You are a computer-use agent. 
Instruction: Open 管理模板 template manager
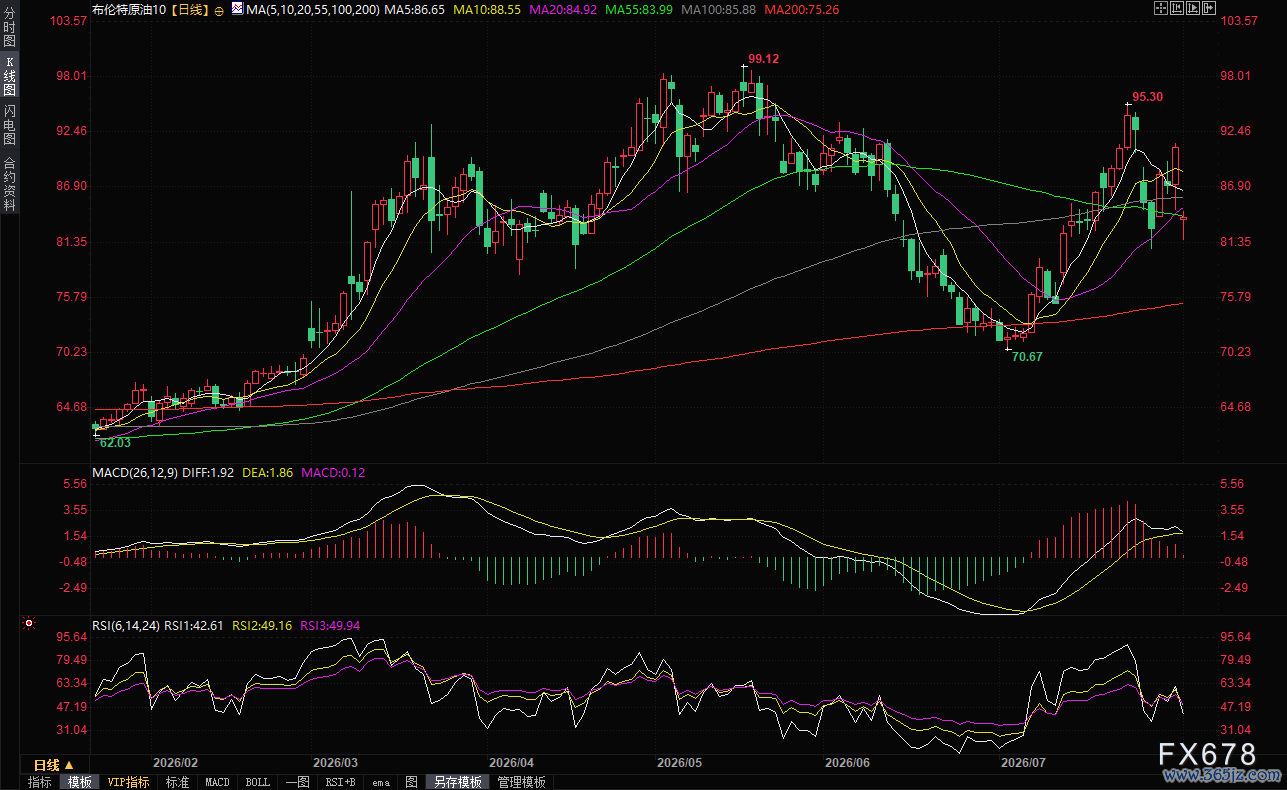522,782
